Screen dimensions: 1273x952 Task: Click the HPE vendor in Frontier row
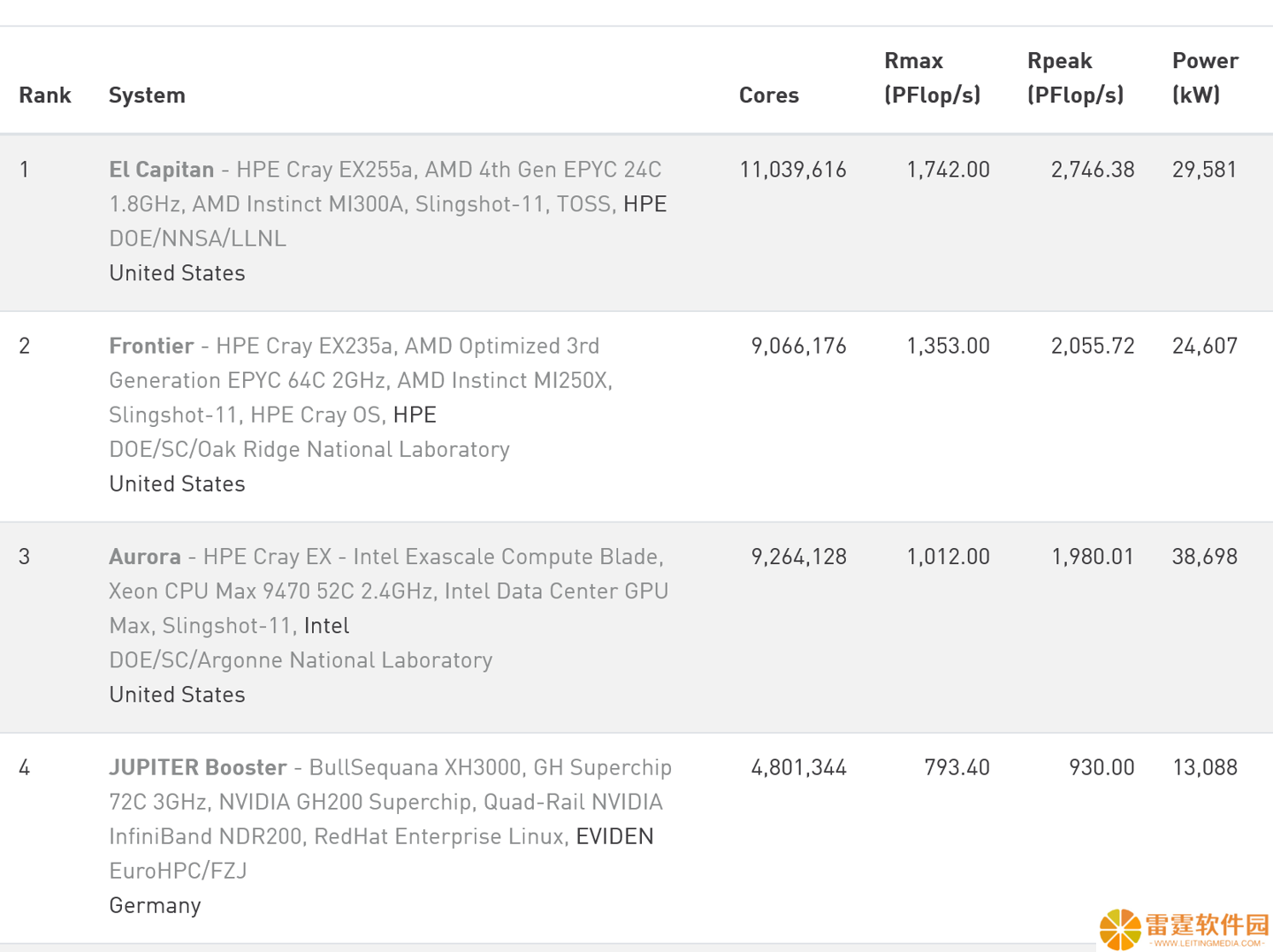[415, 415]
